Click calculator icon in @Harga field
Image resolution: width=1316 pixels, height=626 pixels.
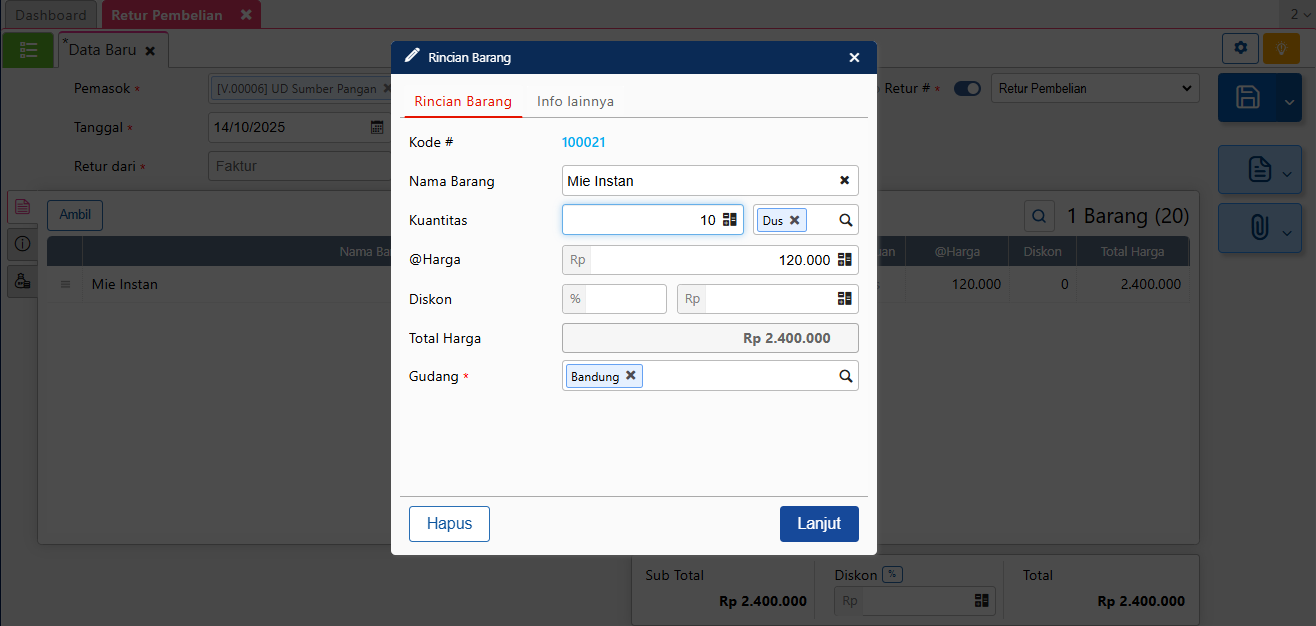845,260
